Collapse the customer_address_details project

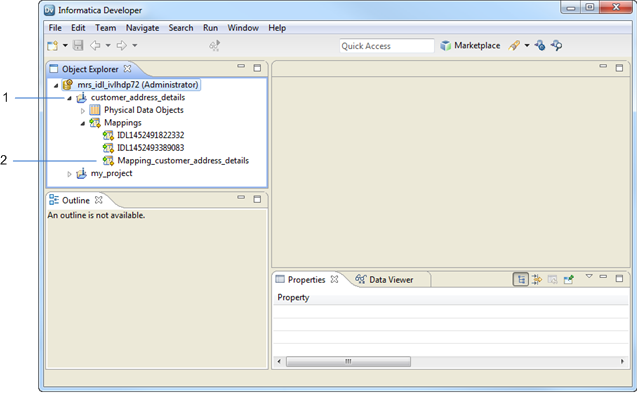tap(70, 98)
